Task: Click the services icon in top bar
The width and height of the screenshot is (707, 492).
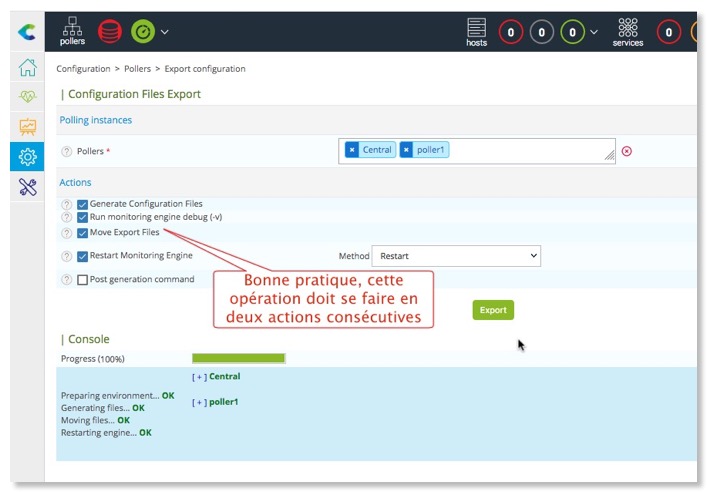Action: tap(627, 31)
